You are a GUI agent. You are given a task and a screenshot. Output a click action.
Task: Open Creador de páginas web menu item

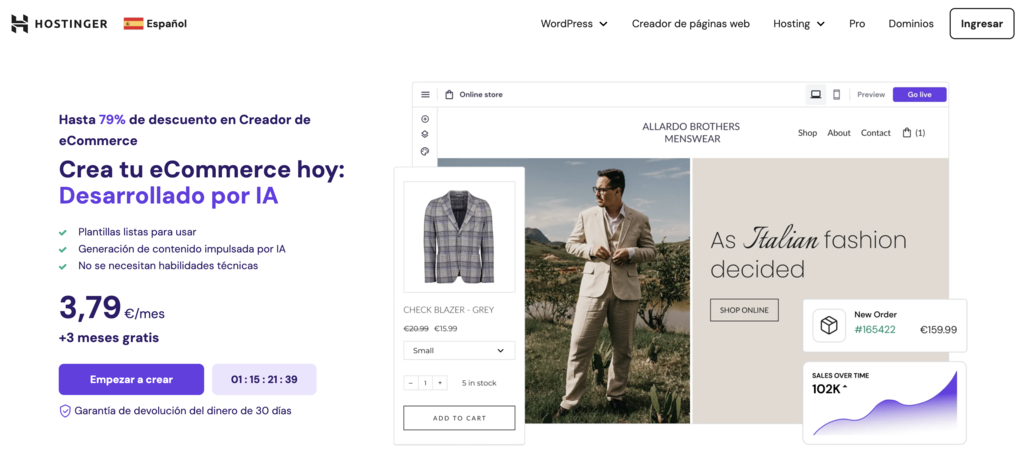coord(690,24)
